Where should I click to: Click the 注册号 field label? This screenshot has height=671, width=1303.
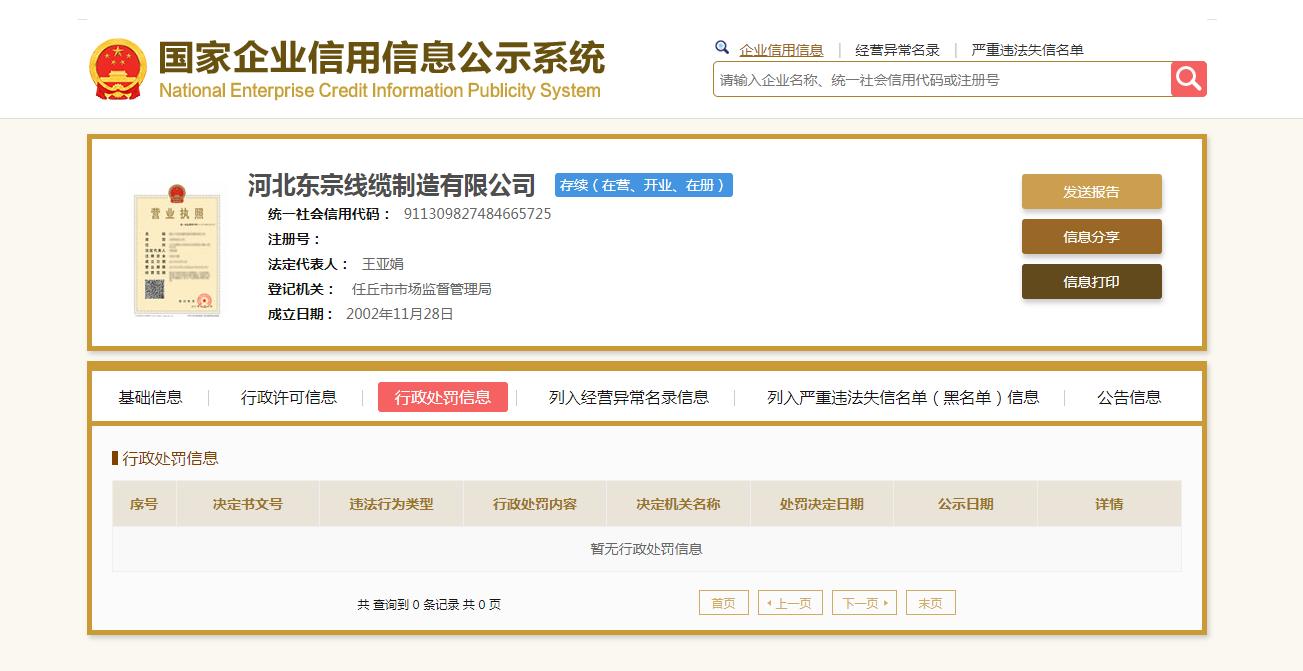(294, 239)
